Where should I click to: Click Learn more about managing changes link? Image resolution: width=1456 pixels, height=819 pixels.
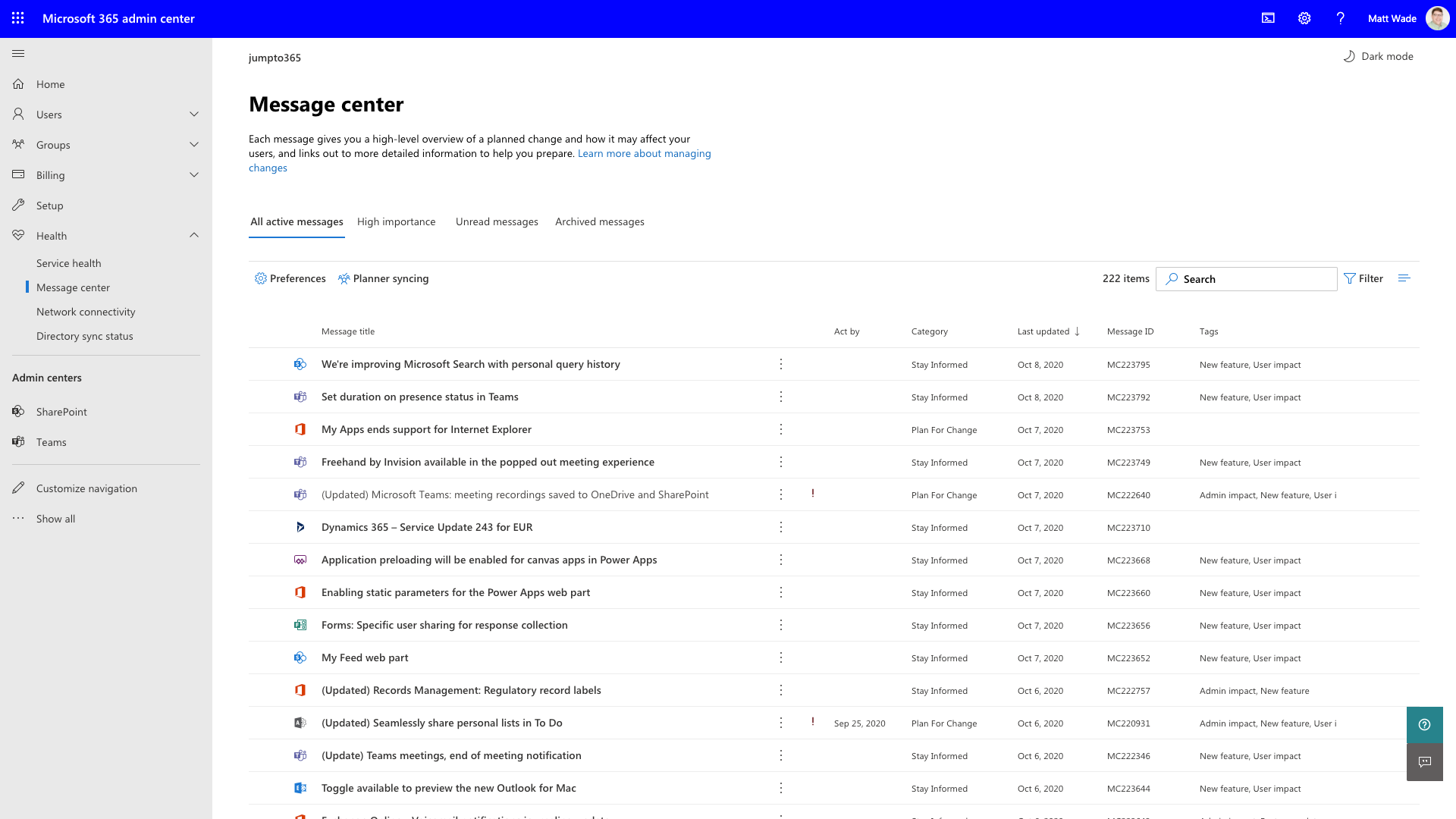(x=644, y=153)
